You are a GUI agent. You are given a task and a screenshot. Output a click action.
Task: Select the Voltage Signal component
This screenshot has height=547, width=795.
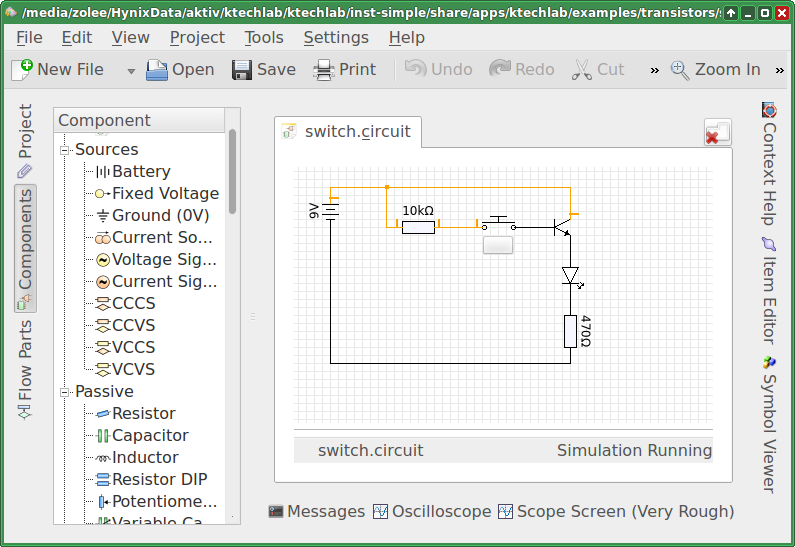click(156, 260)
